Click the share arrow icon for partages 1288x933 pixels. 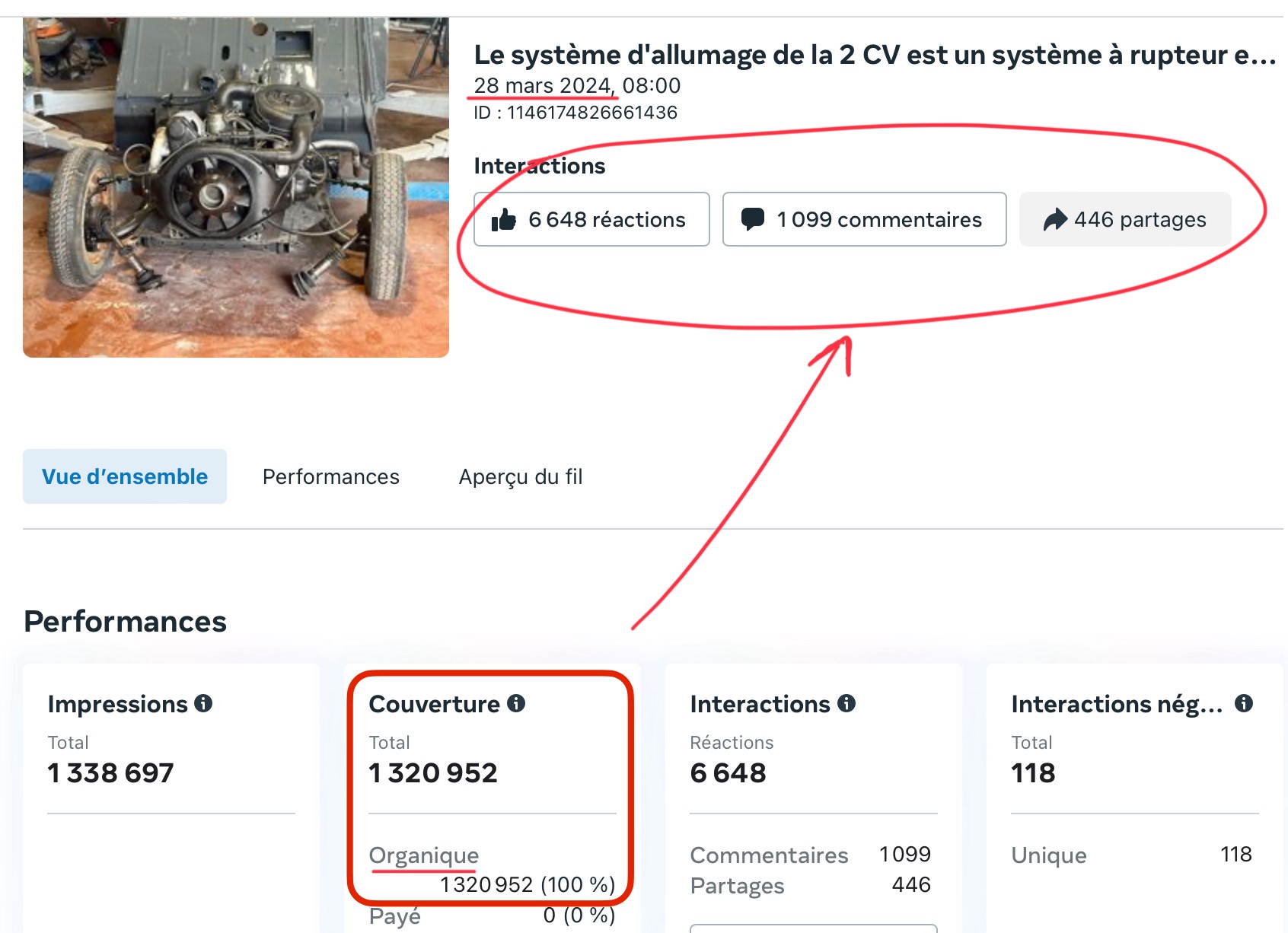[1055, 220]
